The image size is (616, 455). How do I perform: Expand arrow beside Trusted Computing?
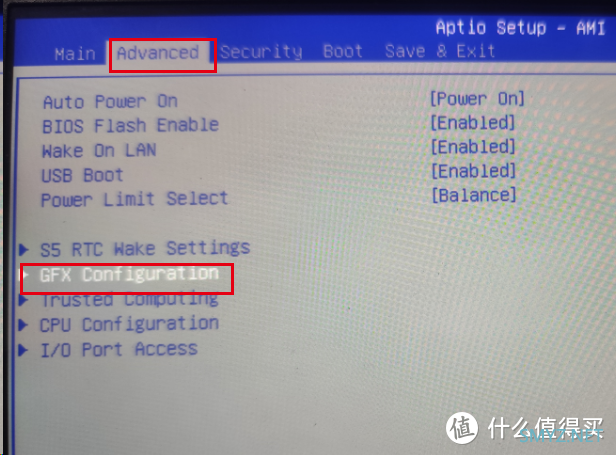click(x=24, y=300)
